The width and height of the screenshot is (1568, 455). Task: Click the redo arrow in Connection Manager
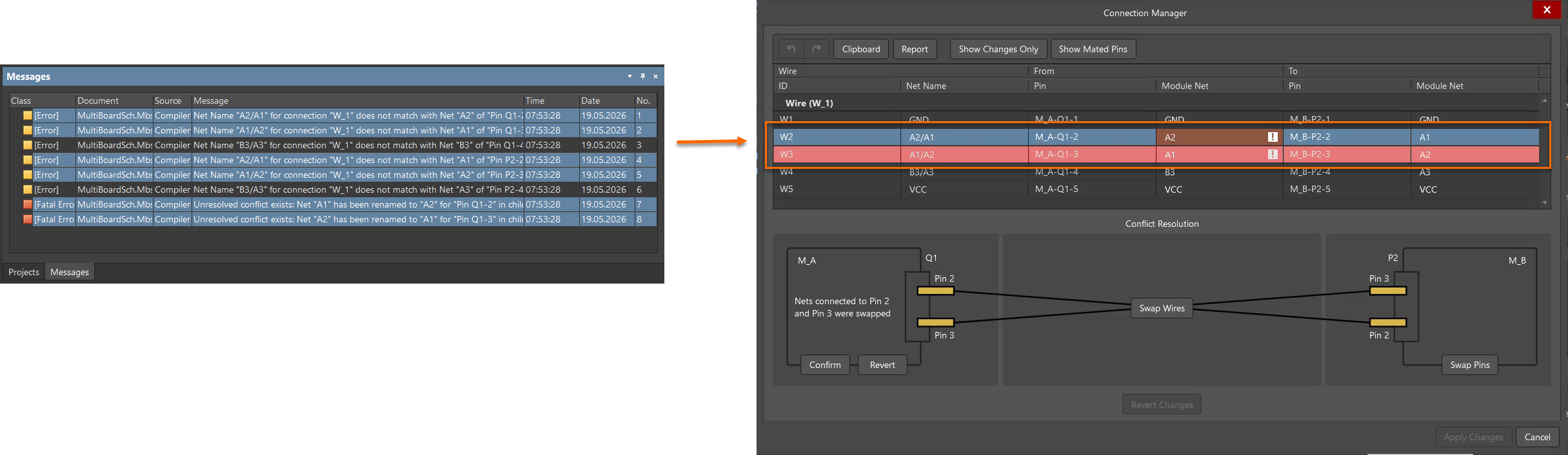(x=816, y=49)
